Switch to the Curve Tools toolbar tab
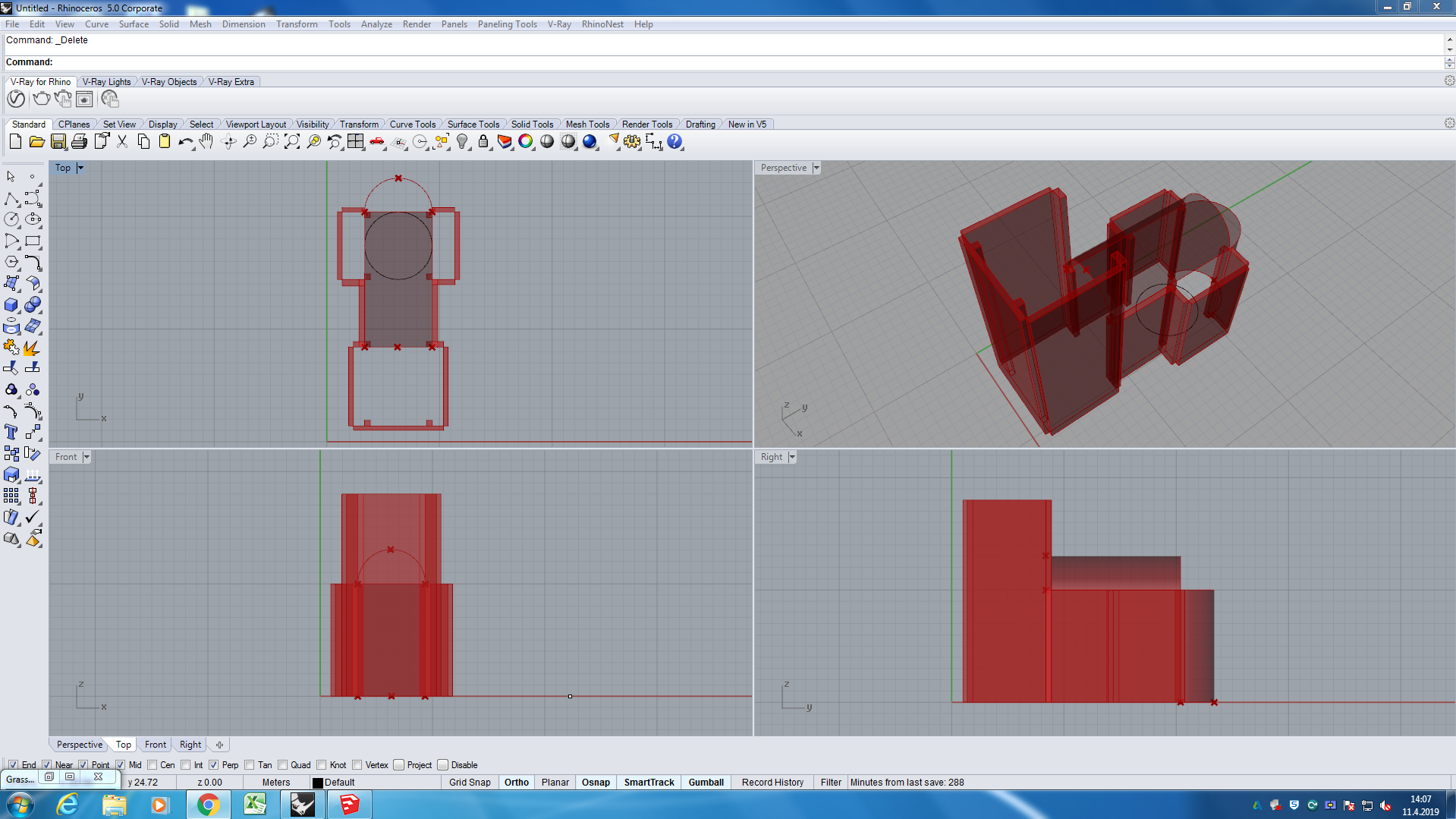The image size is (1456, 819). point(413,124)
